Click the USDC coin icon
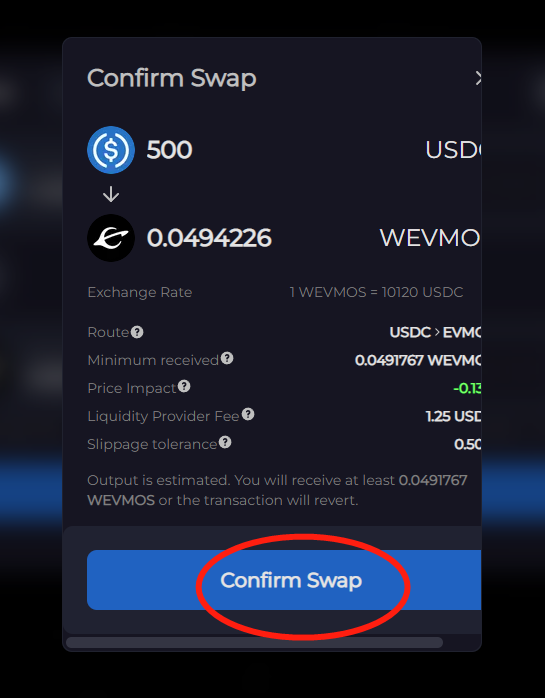 coord(111,150)
